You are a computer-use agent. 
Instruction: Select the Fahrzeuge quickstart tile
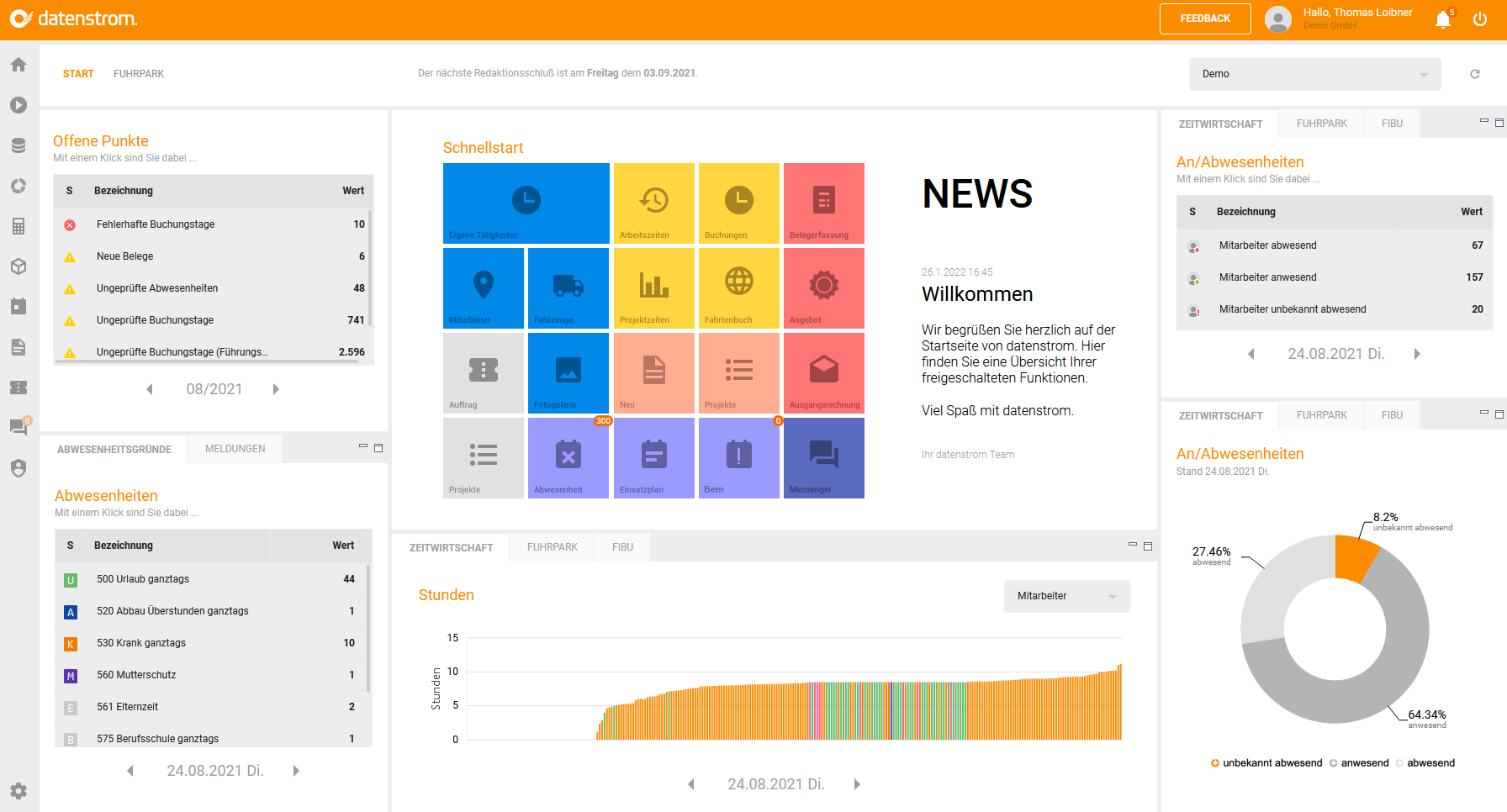click(568, 287)
